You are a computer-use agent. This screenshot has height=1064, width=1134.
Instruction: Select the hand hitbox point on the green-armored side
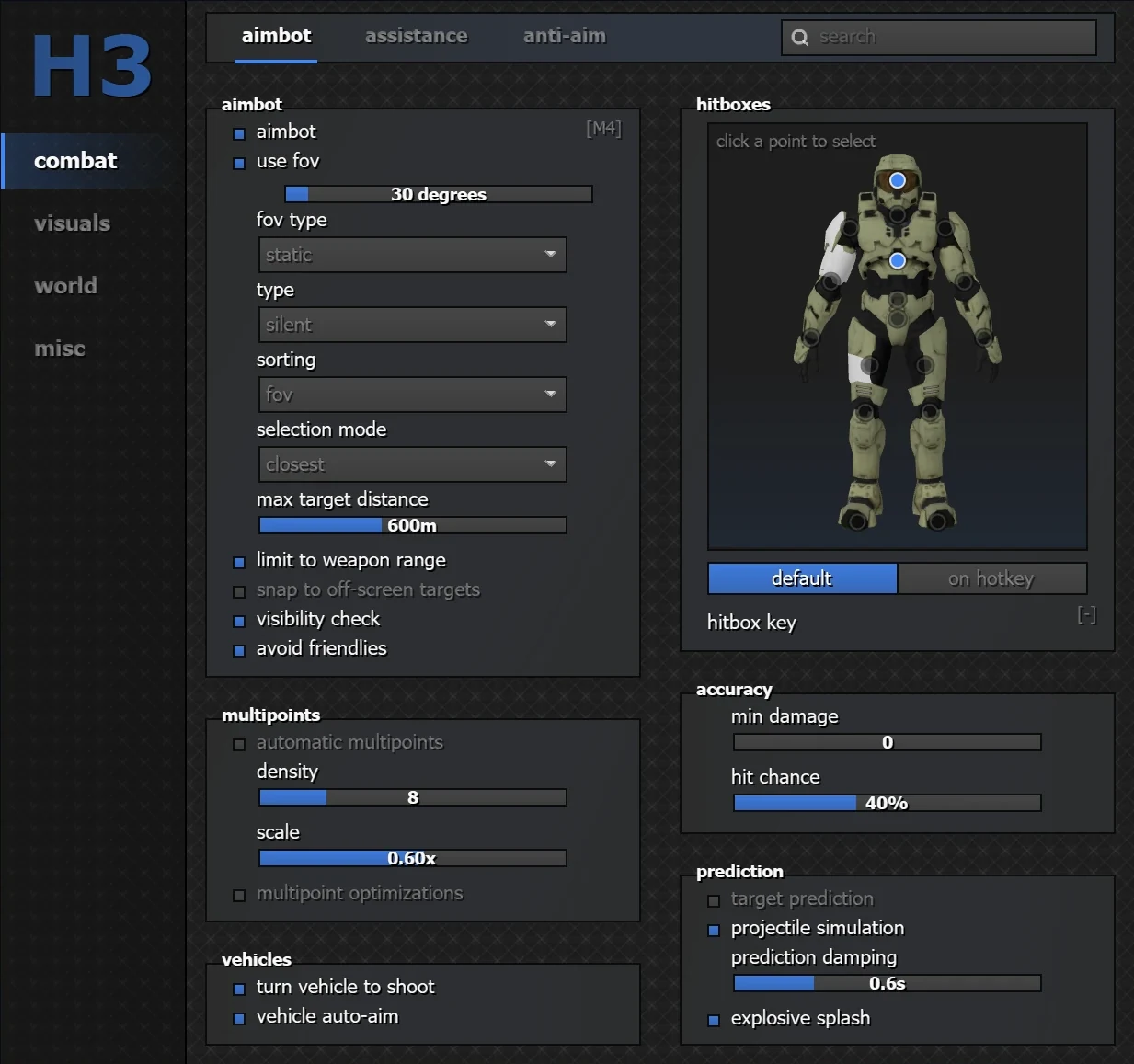[x=984, y=338]
